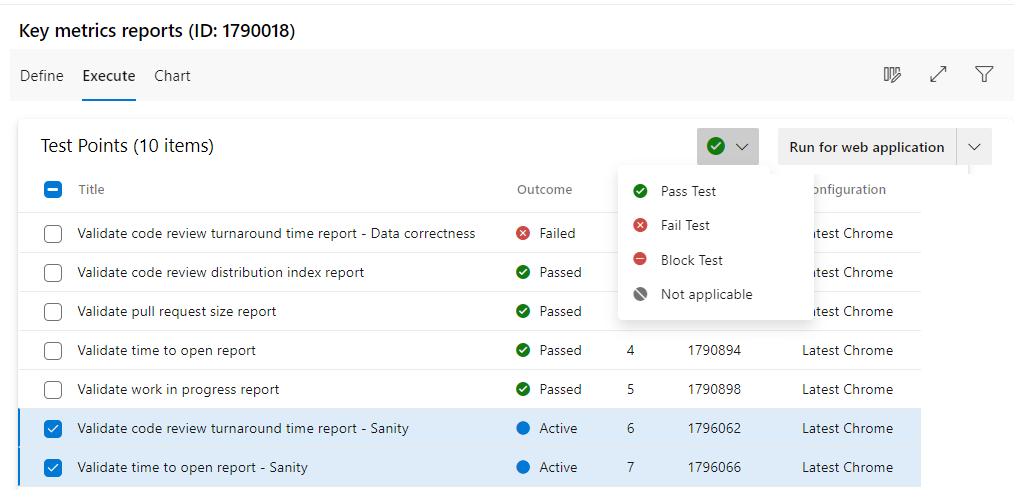Expand the Run for web application options chevron
This screenshot has width=1014, height=490.
click(974, 147)
